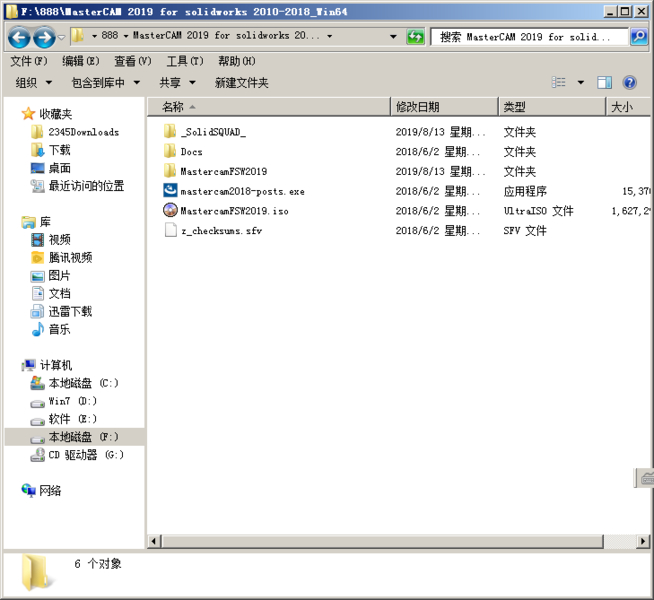654x600 pixels.
Task: Sort by the 类型 column header
Action: coord(552,107)
